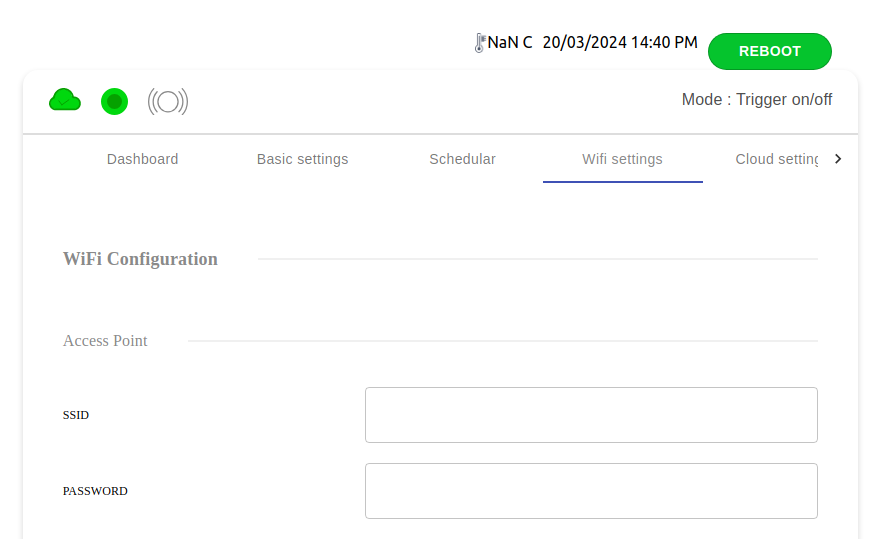
Task: Click the thermometer icon in the header
Action: pos(480,43)
